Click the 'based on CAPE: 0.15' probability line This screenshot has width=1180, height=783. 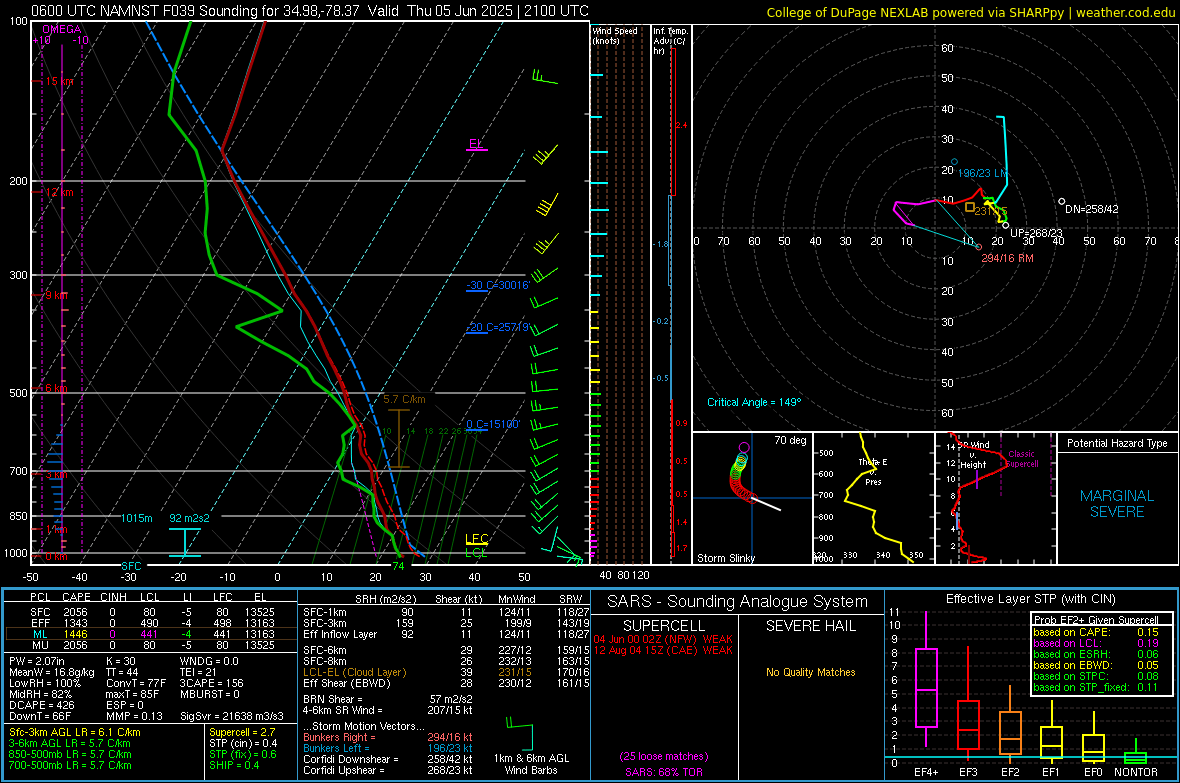[x=1096, y=632]
